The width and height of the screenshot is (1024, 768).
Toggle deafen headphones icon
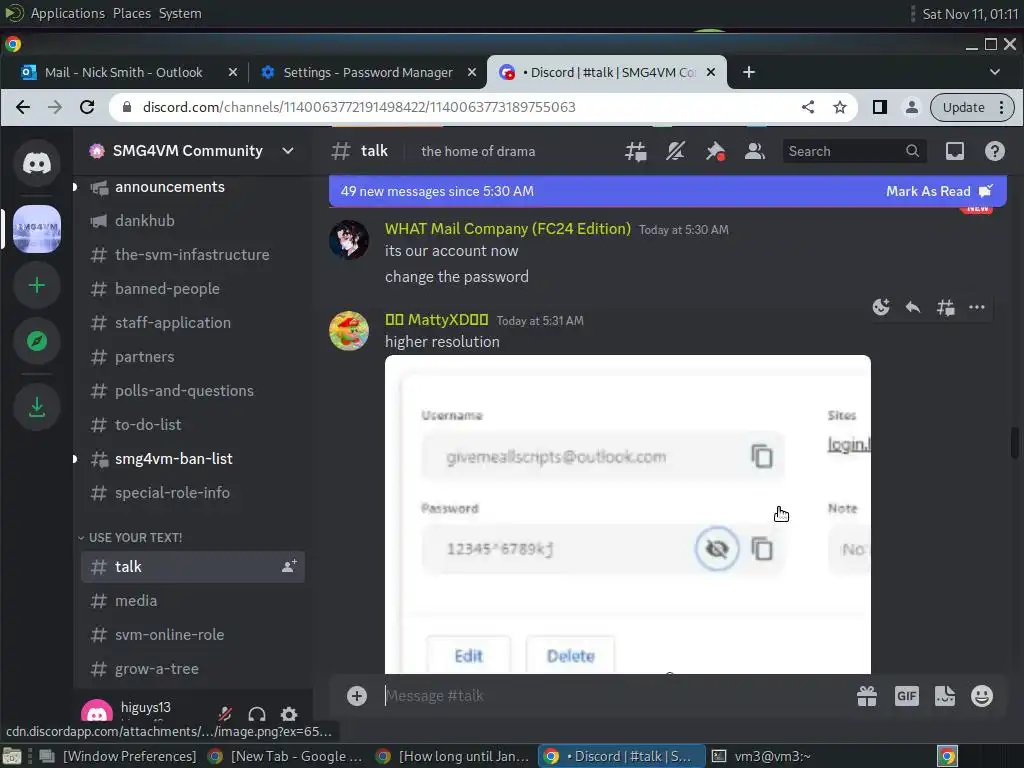[257, 714]
